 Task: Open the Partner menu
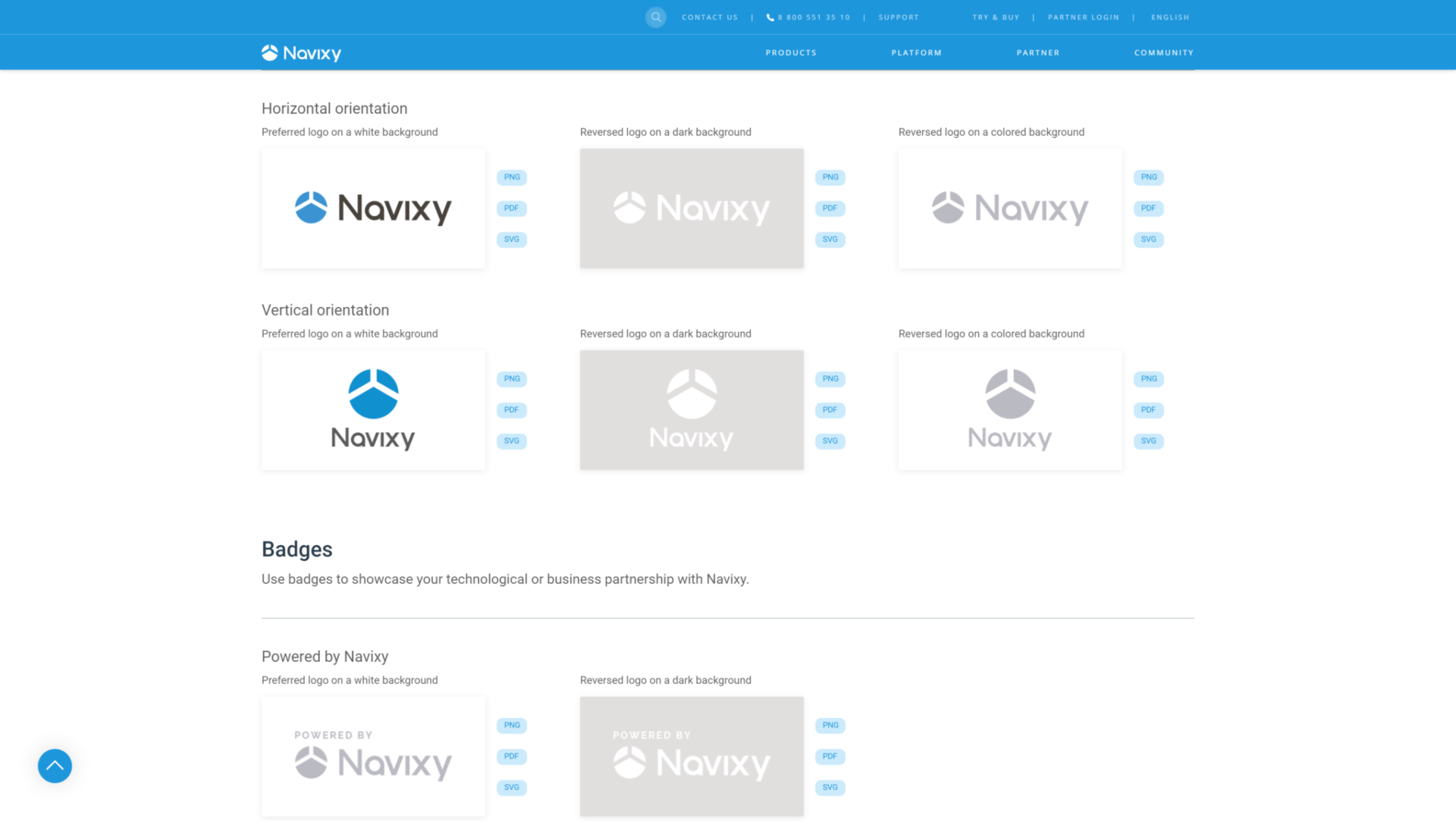coord(1038,53)
